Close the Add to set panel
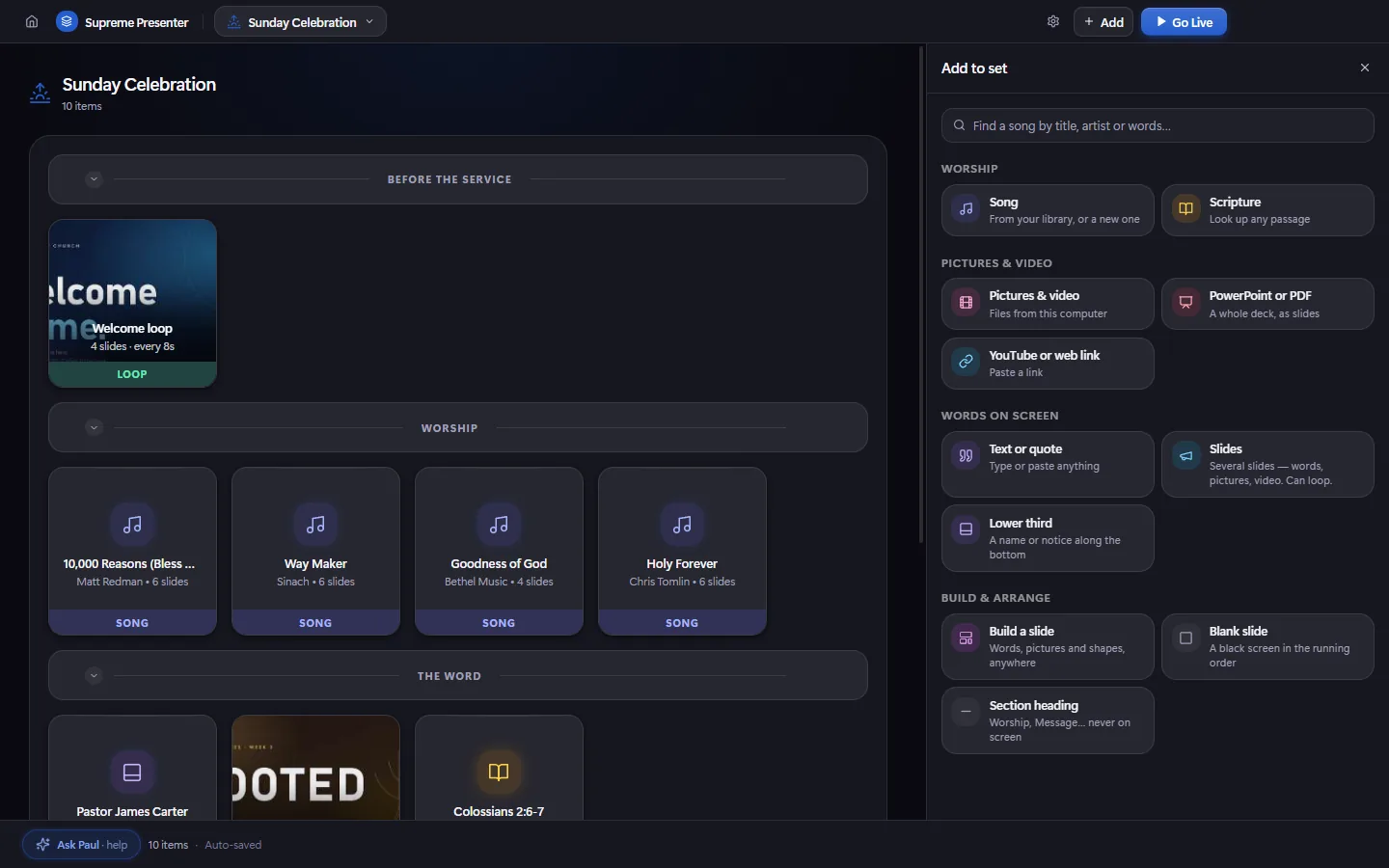1389x868 pixels. (1365, 68)
